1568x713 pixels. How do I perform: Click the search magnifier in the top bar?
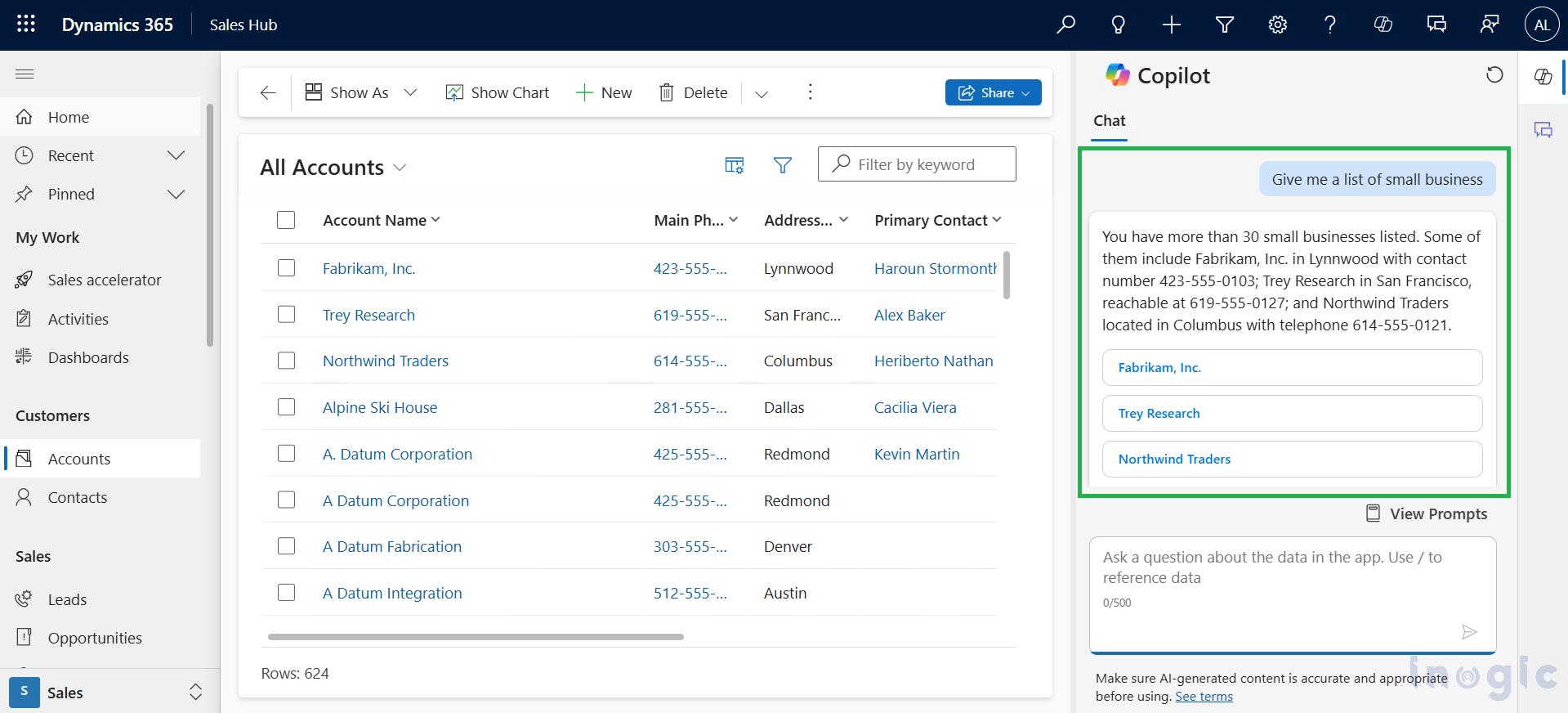[1065, 25]
